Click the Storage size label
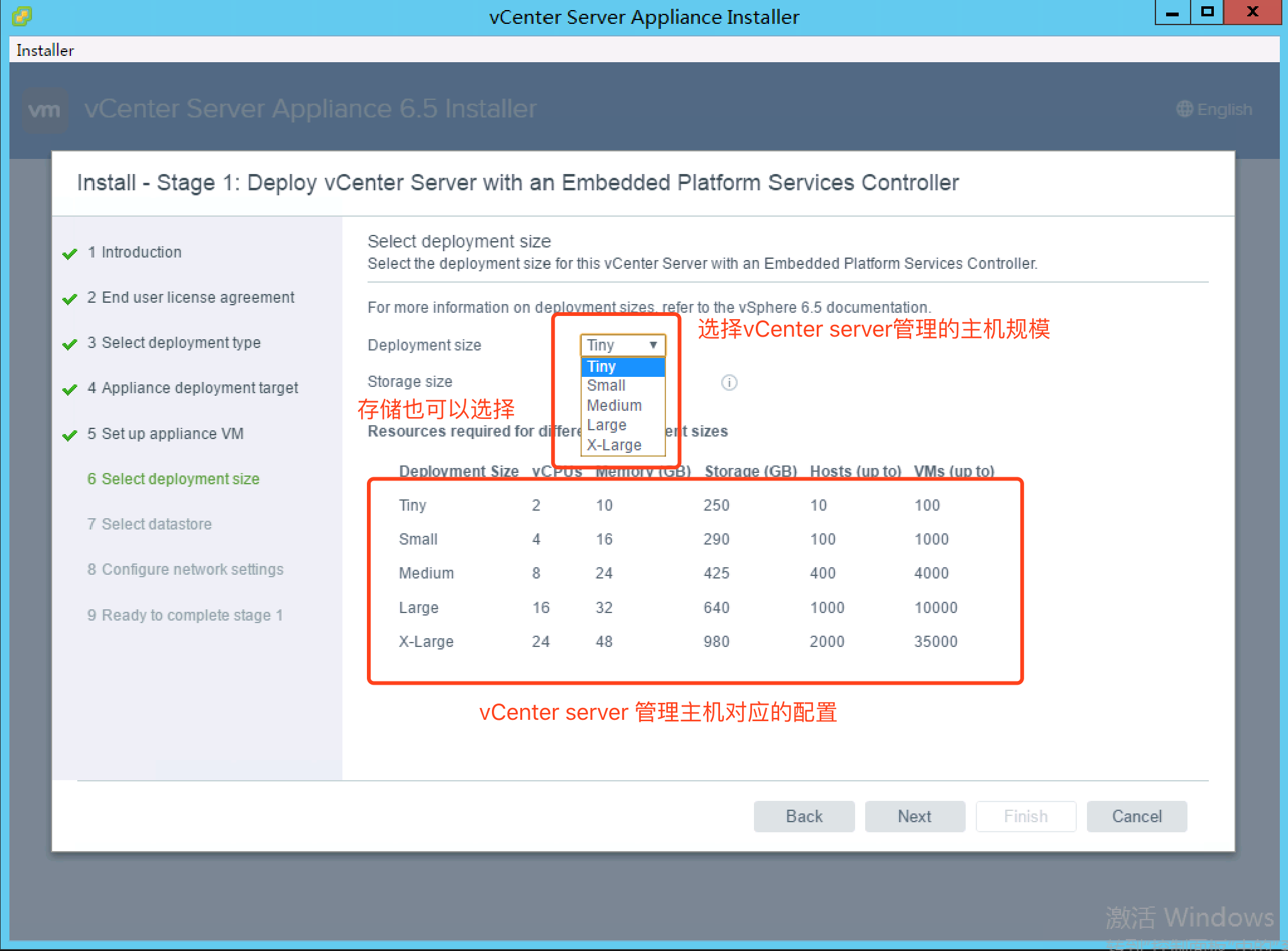The width and height of the screenshot is (1288, 951). [410, 381]
